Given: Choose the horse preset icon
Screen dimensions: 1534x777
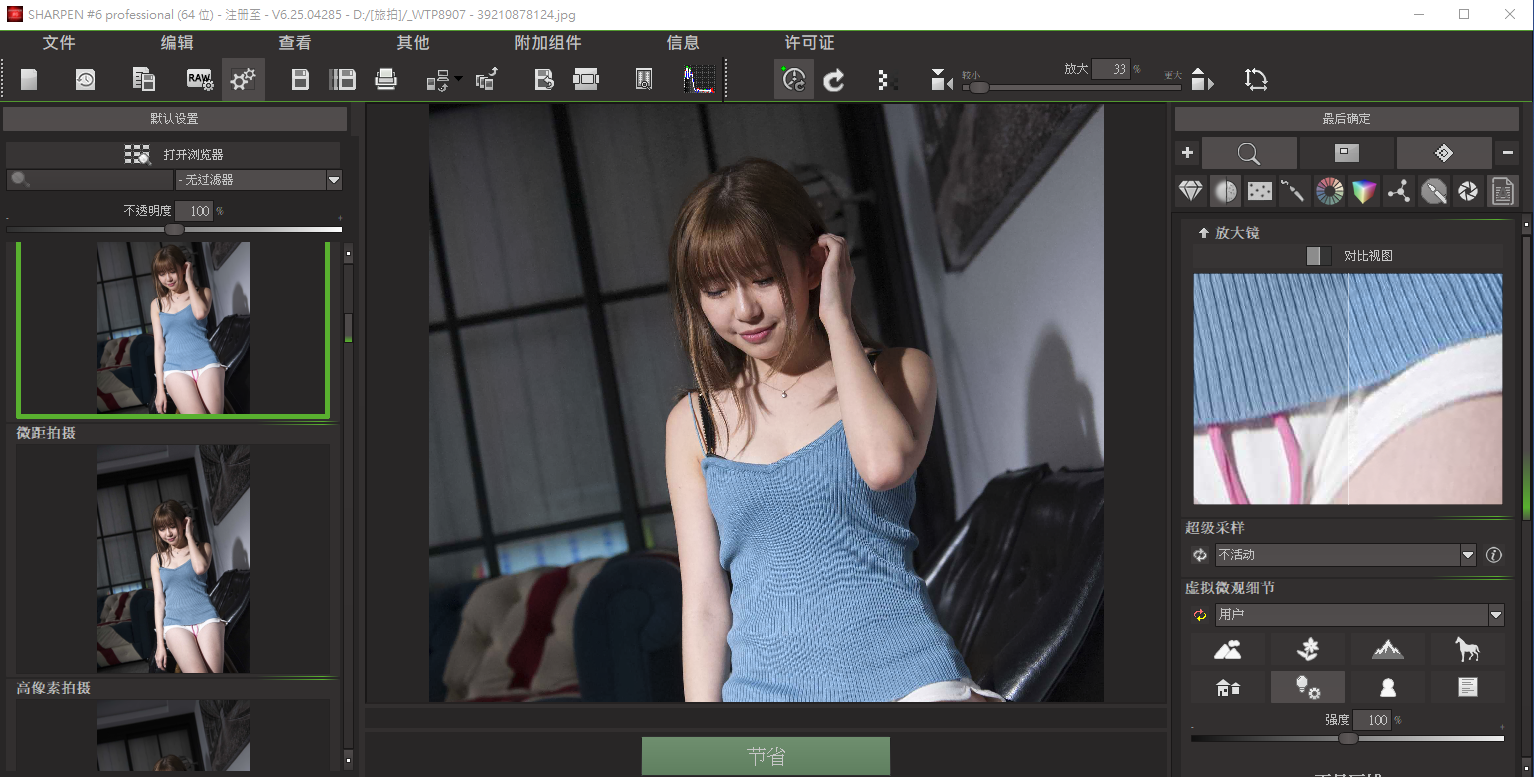Looking at the screenshot, I should [1467, 650].
